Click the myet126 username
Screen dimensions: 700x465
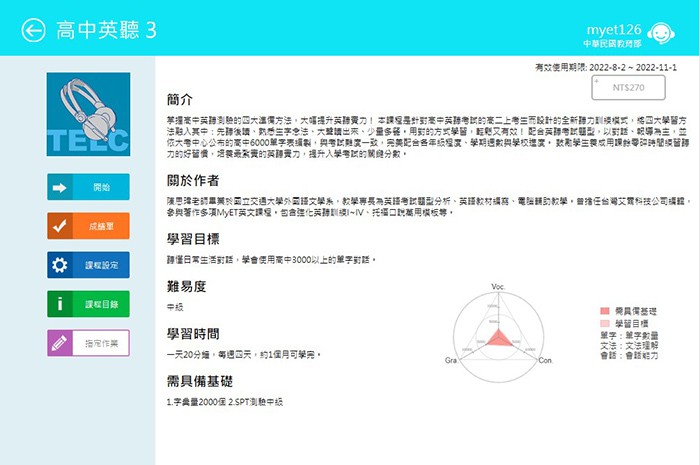(x=611, y=24)
